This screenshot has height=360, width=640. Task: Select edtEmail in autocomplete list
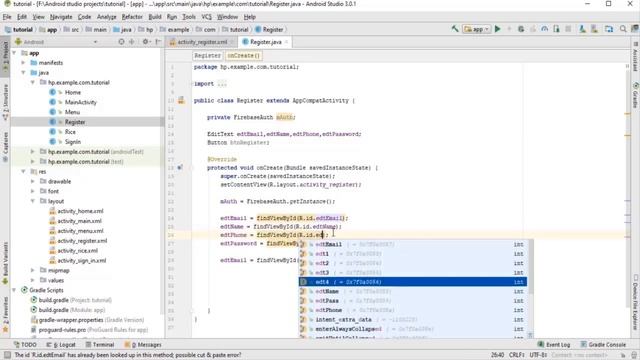pyautogui.click(x=413, y=244)
